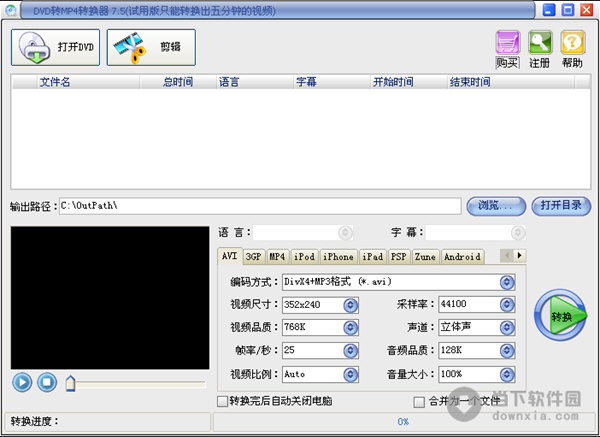Screen dimensions: 600x437
Task: Expand the 编码方式 encoding dropdown
Action: click(507, 282)
